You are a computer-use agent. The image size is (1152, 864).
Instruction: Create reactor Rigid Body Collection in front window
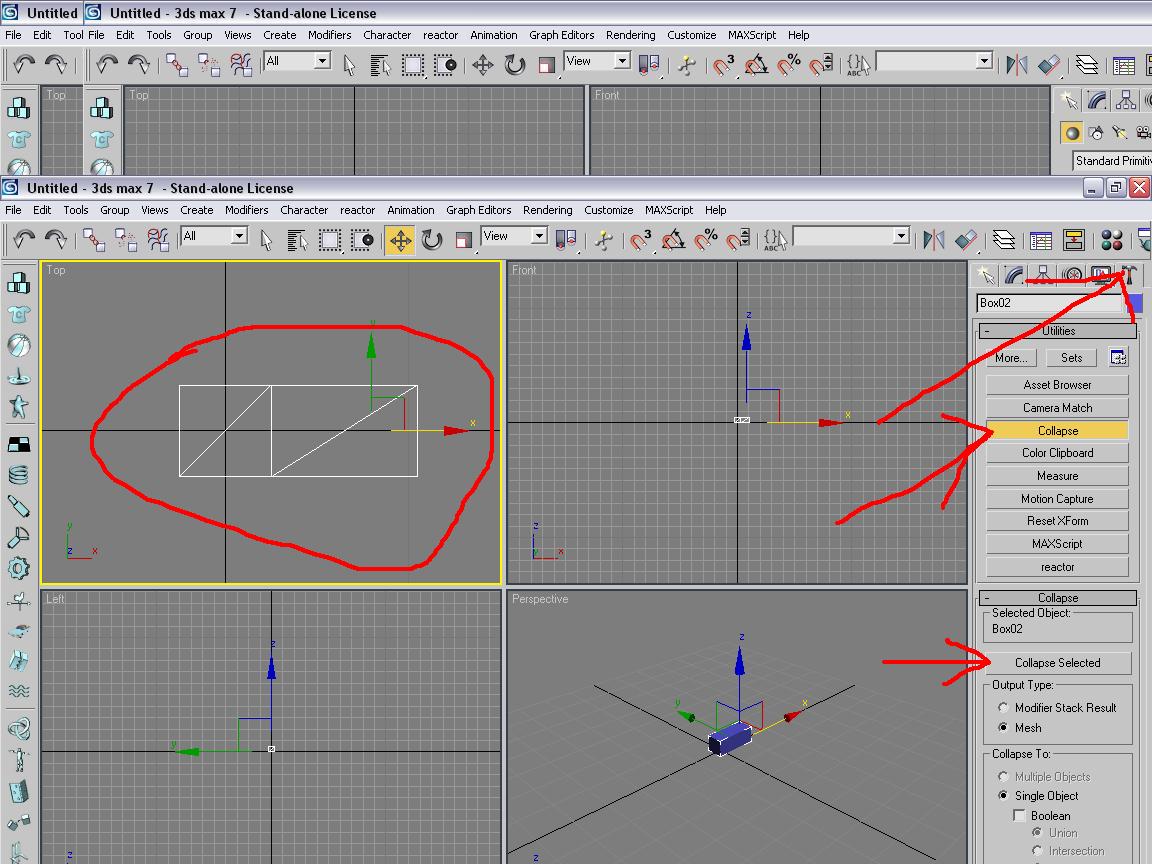18,283
